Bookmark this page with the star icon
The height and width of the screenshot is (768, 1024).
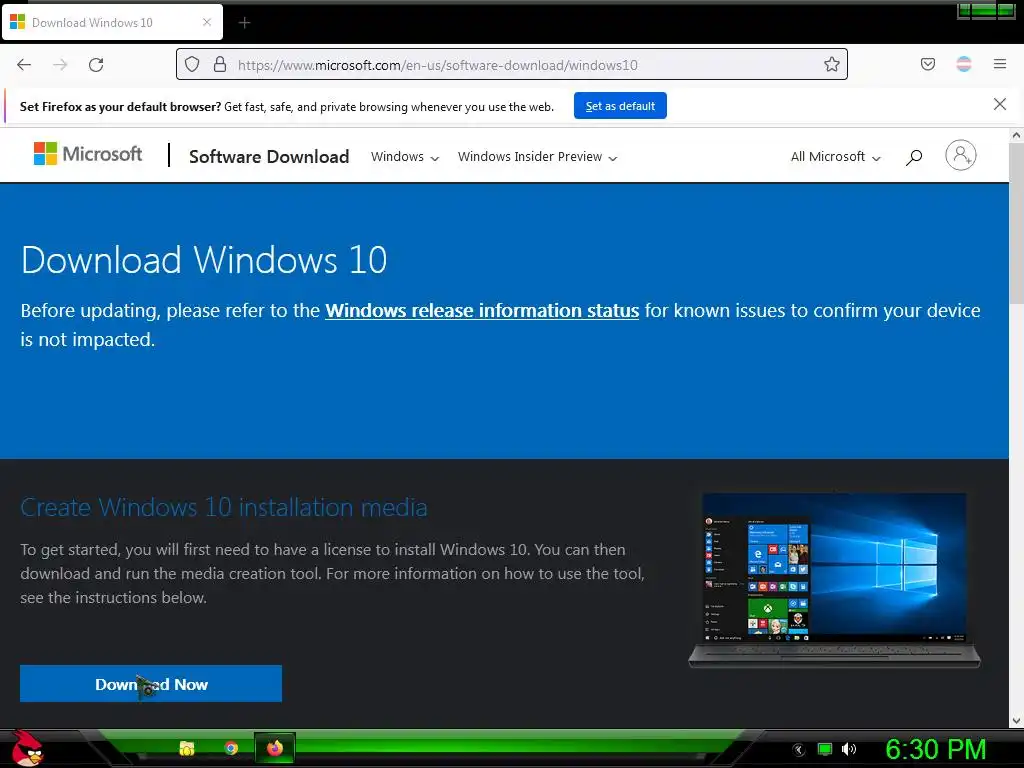tap(831, 64)
